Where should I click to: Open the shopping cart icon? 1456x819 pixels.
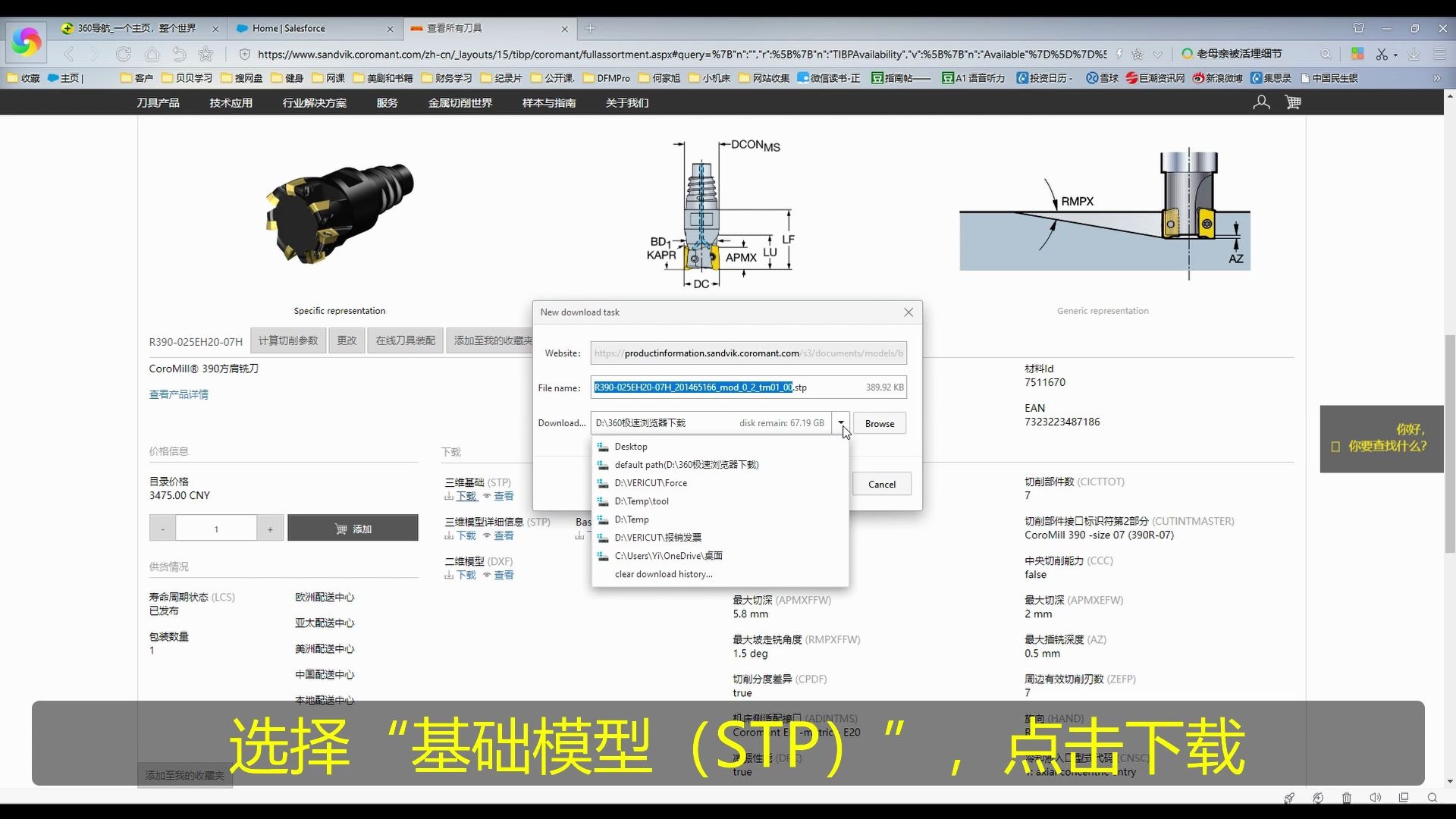coord(1293,102)
